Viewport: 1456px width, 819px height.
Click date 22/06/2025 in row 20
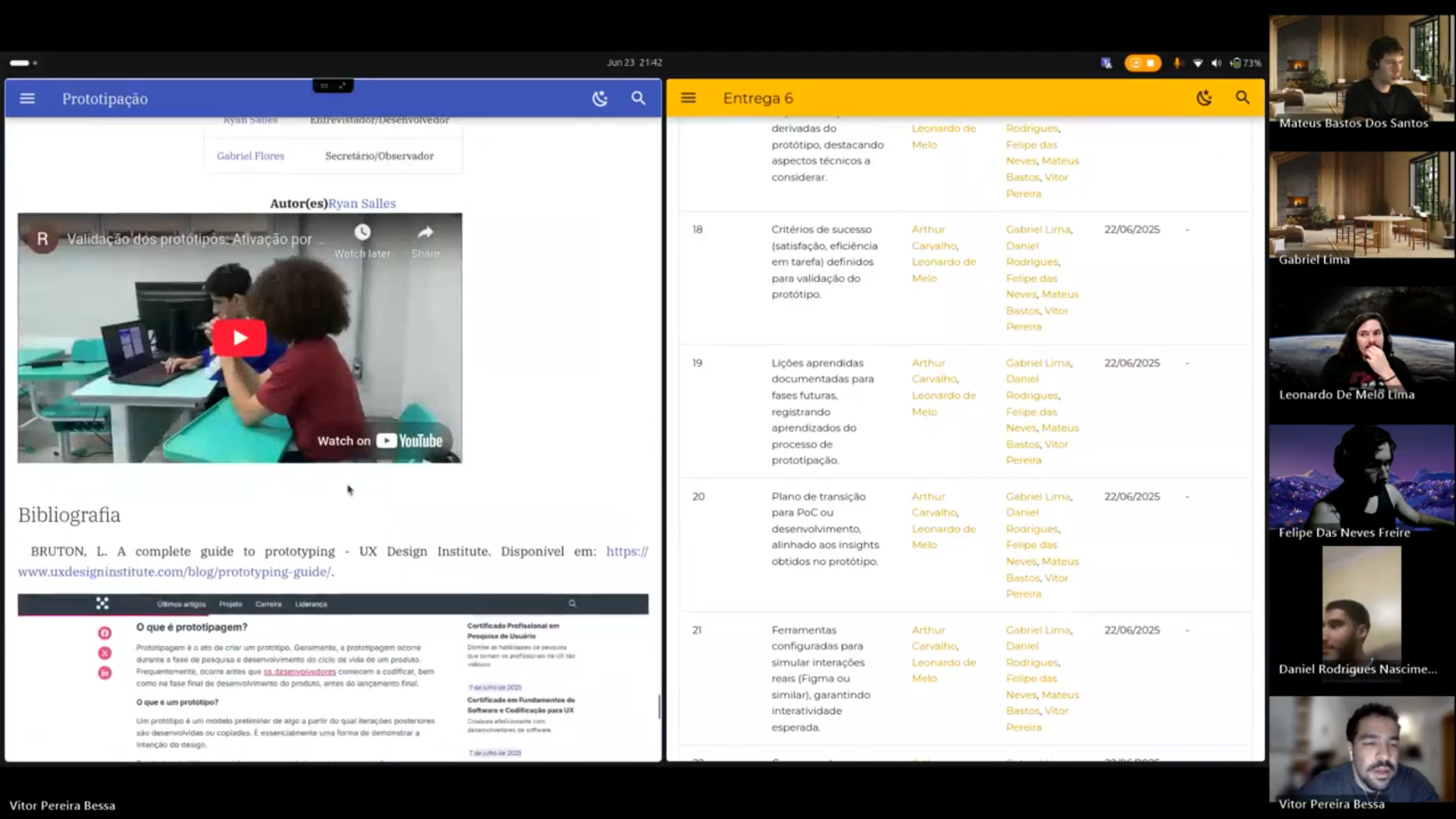[1132, 497]
